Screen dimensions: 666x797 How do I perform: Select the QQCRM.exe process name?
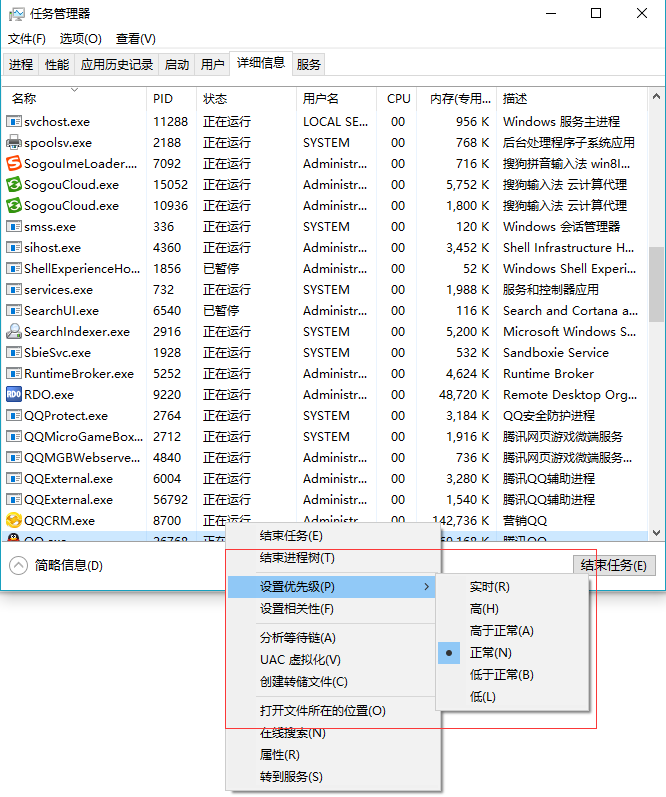click(x=59, y=520)
